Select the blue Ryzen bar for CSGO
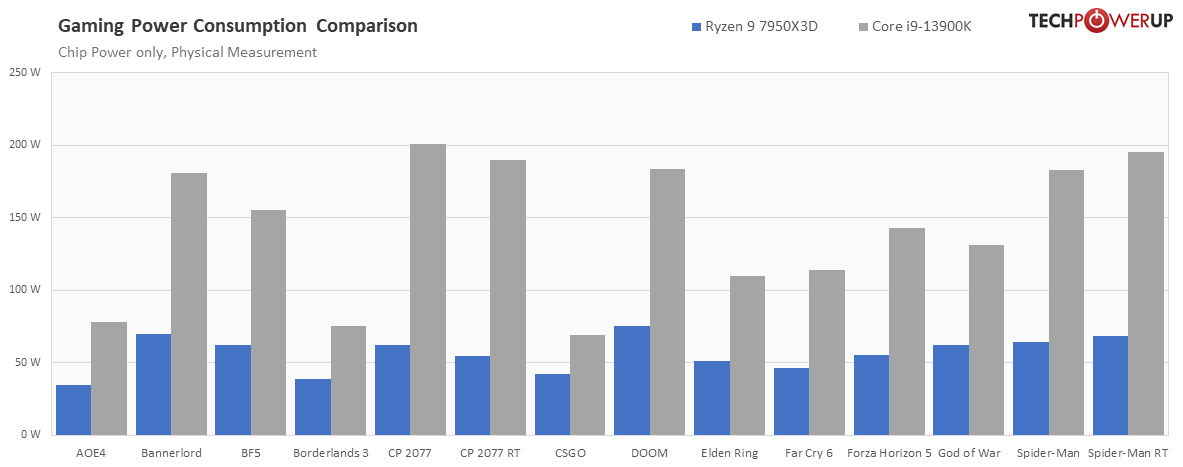Screen dimensions: 1183x467 552,404
